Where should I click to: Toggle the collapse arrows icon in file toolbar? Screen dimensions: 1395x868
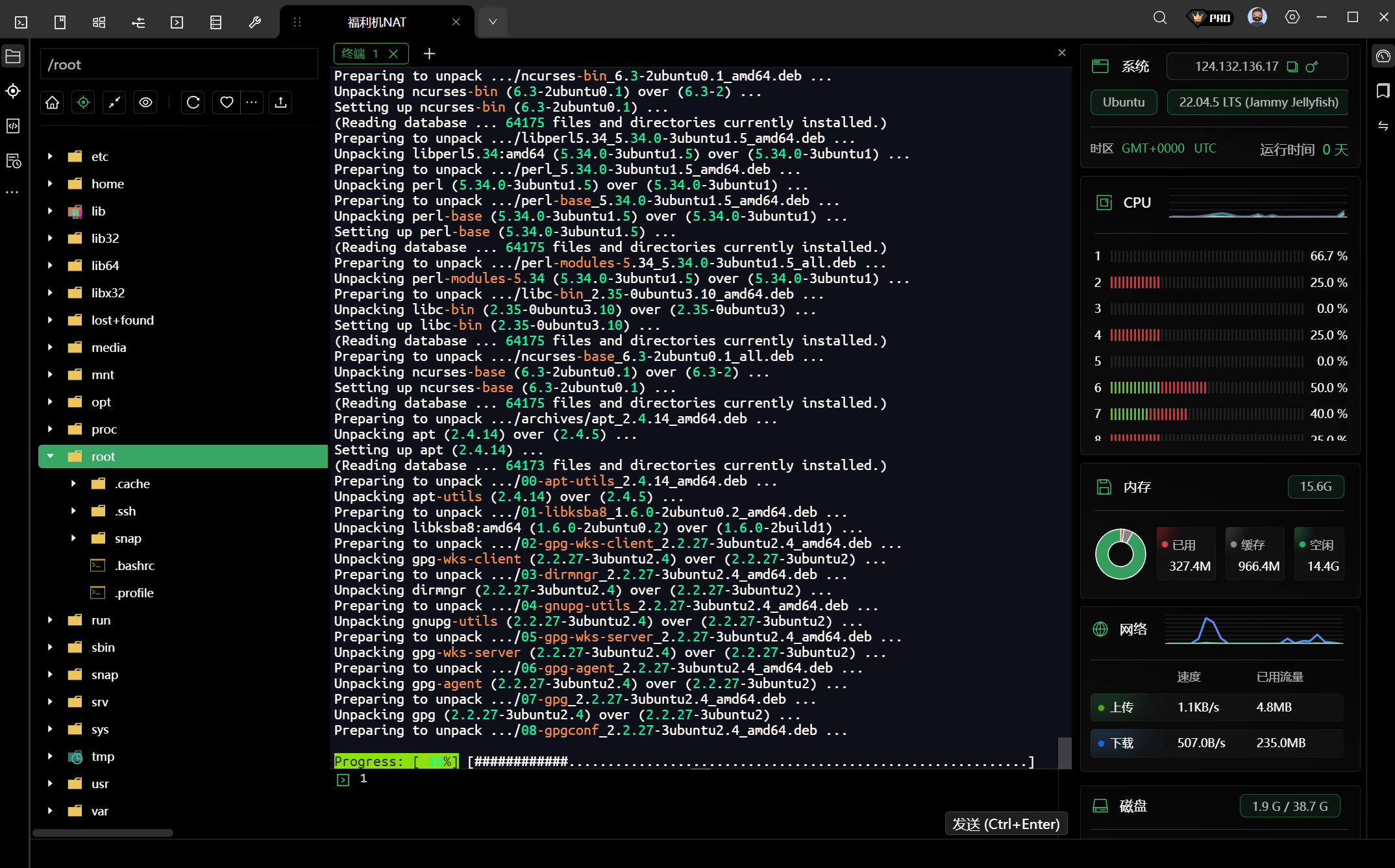coord(114,103)
